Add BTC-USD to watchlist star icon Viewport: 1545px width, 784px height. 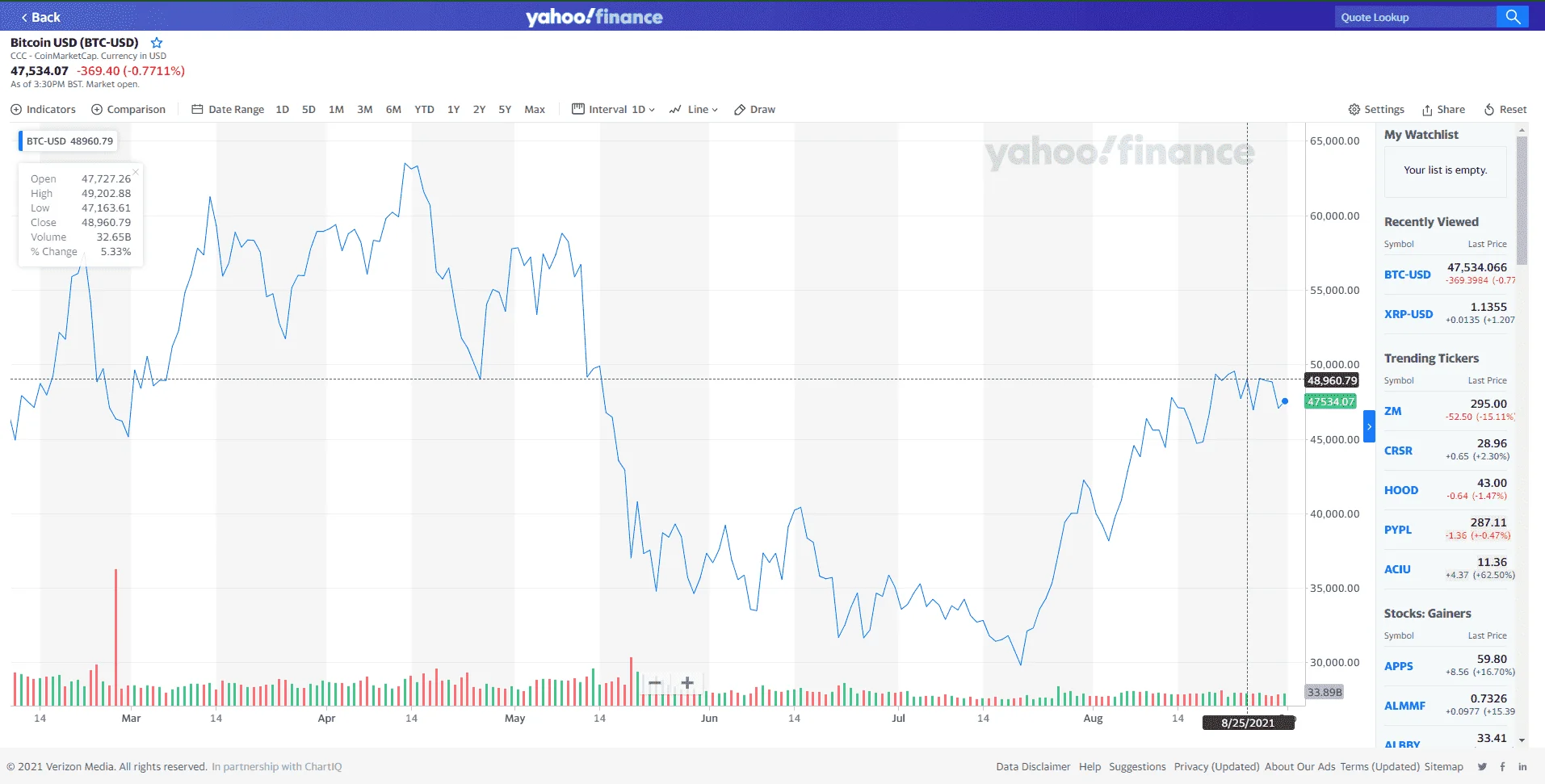pos(157,42)
